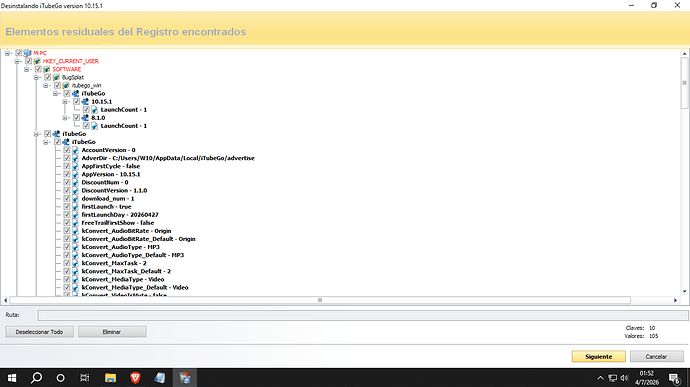
Task: Click the volume speaker tray icon
Action: point(624,378)
